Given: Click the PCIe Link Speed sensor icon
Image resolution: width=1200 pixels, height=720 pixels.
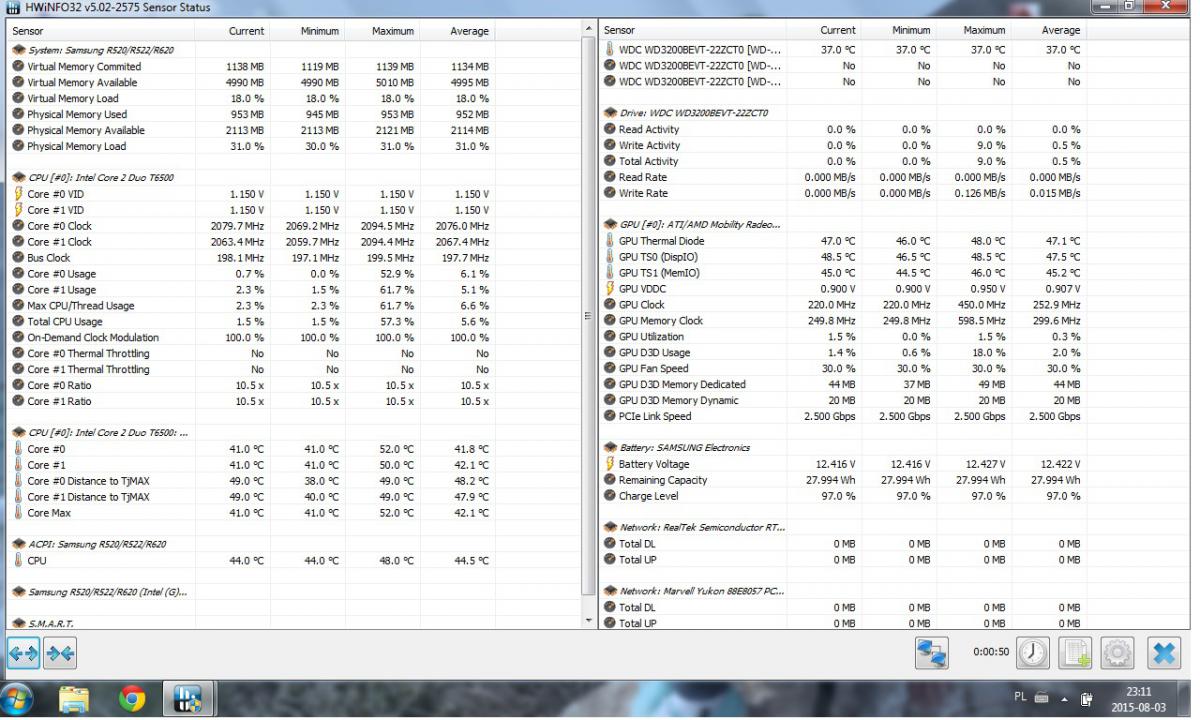Looking at the screenshot, I should click(x=610, y=416).
